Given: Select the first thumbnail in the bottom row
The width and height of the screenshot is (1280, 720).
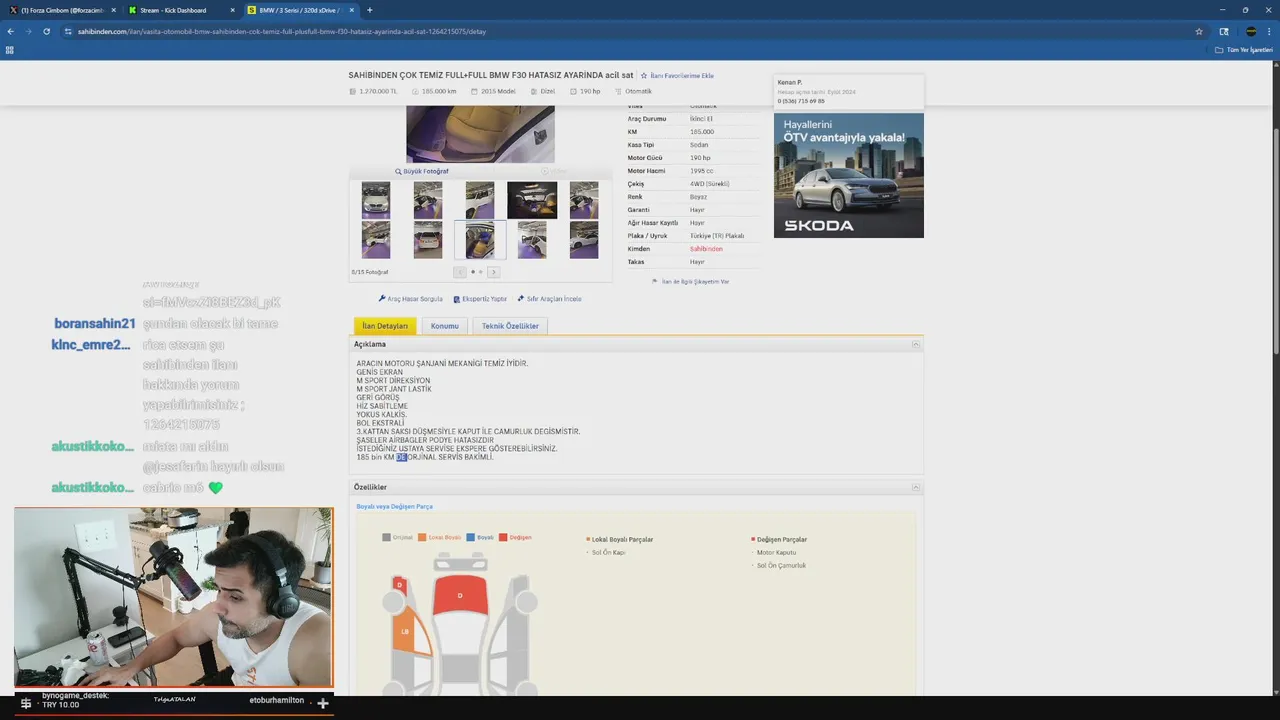Looking at the screenshot, I should [376, 240].
